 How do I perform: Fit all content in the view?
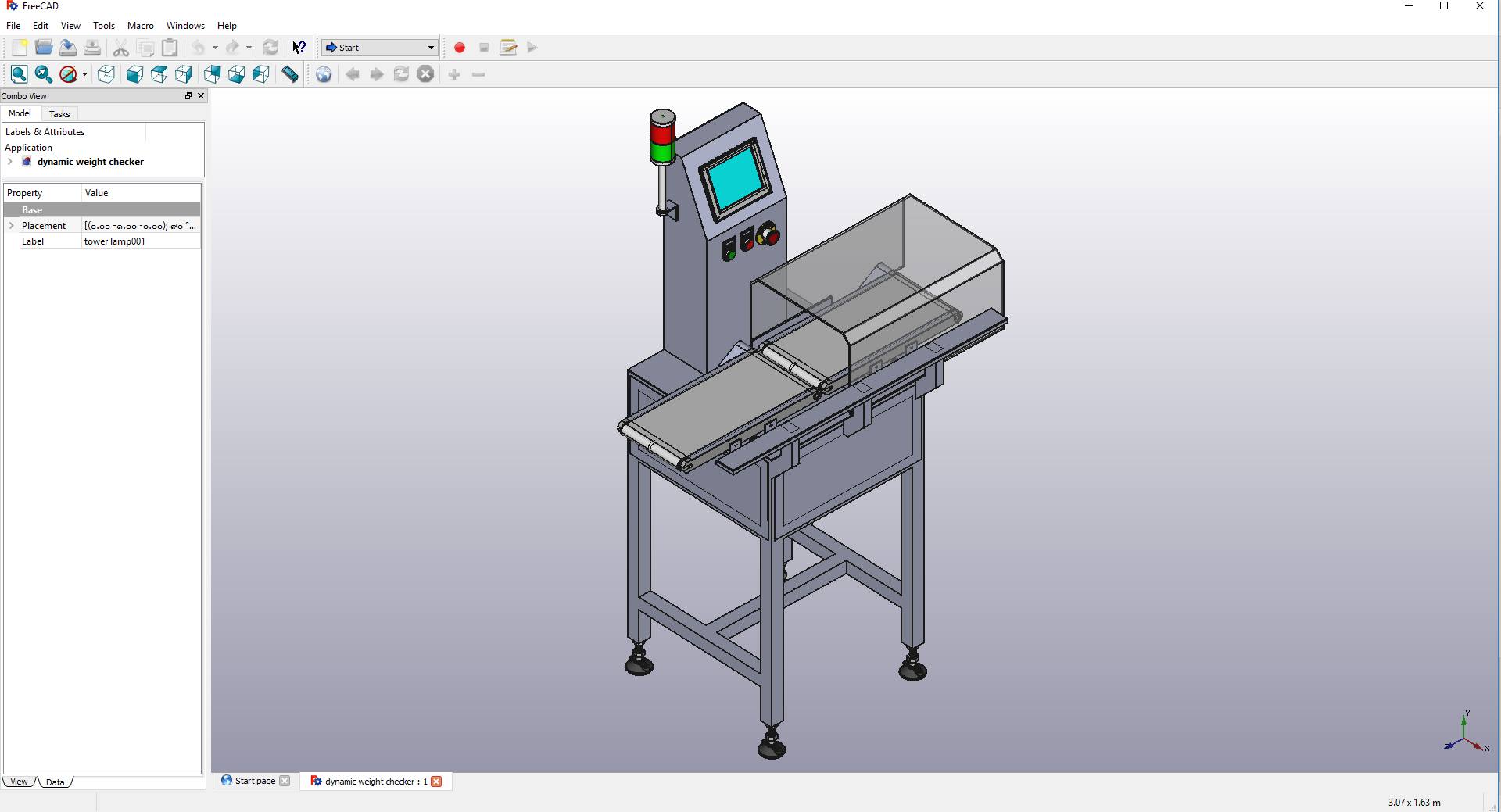[x=20, y=74]
